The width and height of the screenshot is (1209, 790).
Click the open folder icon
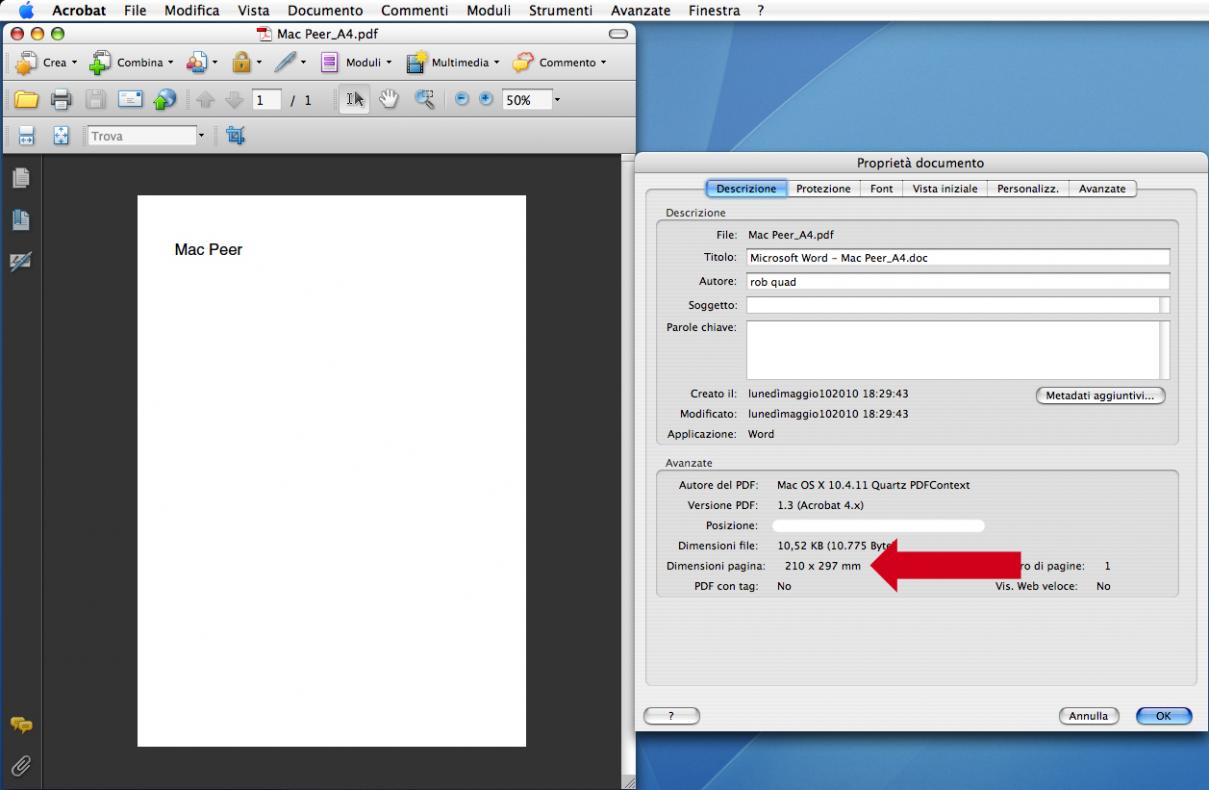pyautogui.click(x=26, y=100)
